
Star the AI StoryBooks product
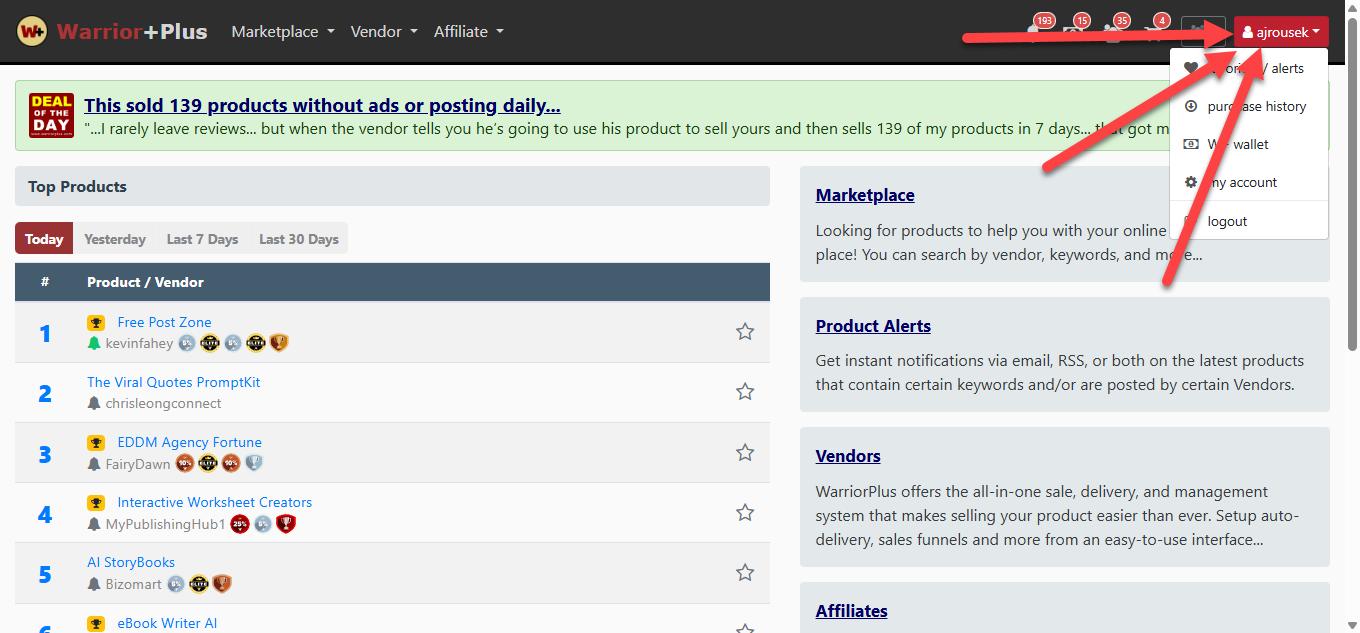(745, 573)
